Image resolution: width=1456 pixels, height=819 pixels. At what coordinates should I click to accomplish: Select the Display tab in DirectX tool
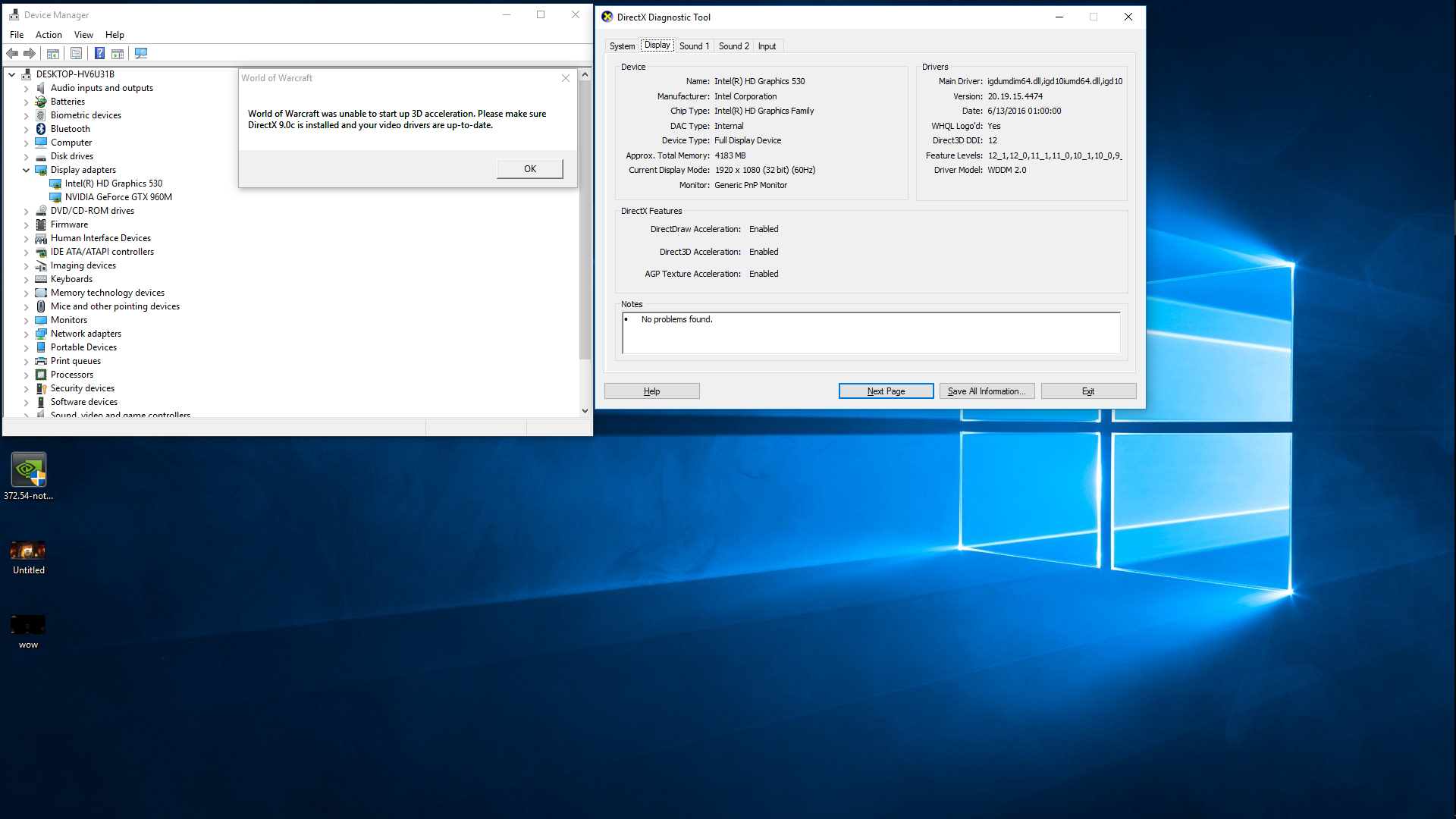pyautogui.click(x=657, y=45)
